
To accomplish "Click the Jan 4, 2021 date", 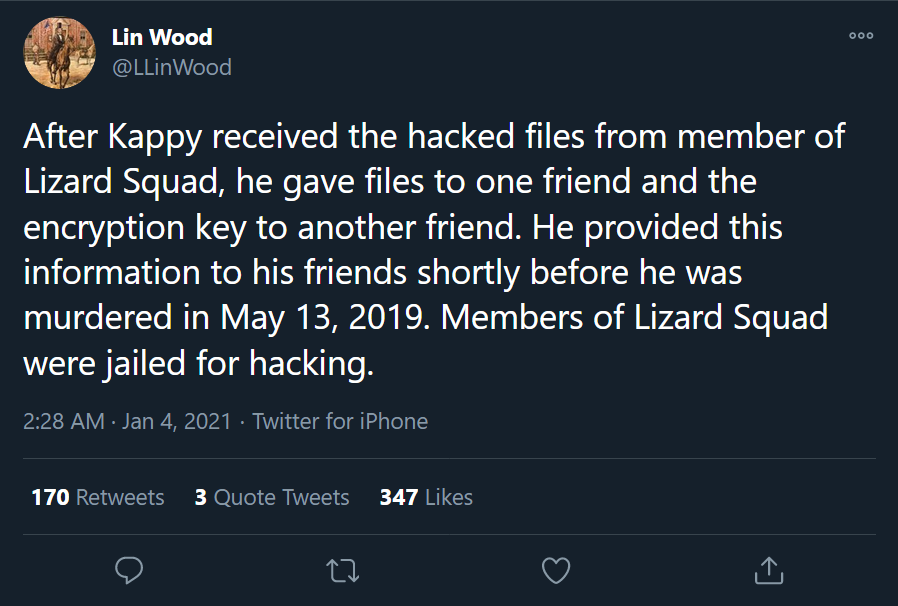I will 176,422.
